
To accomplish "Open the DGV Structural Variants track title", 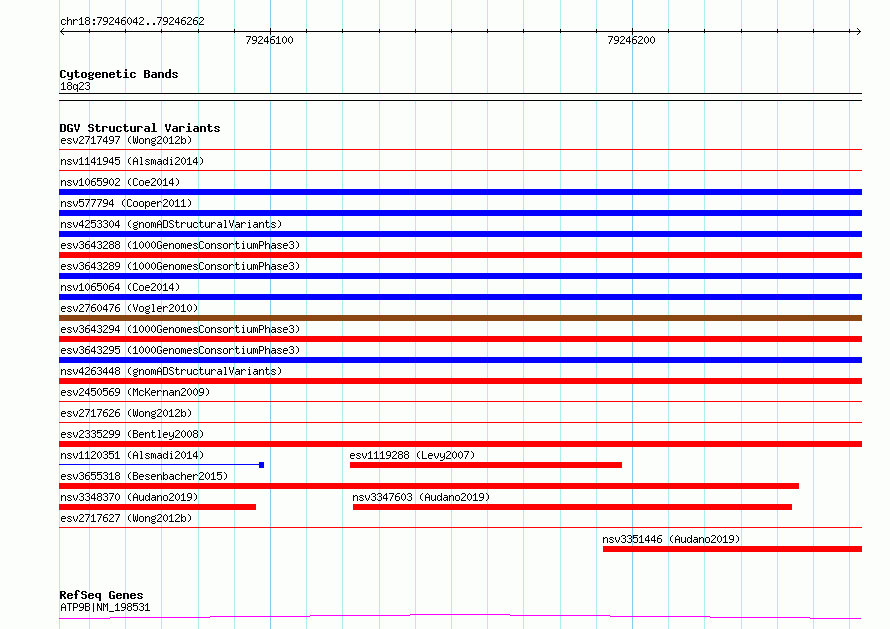I will pyautogui.click(x=140, y=128).
